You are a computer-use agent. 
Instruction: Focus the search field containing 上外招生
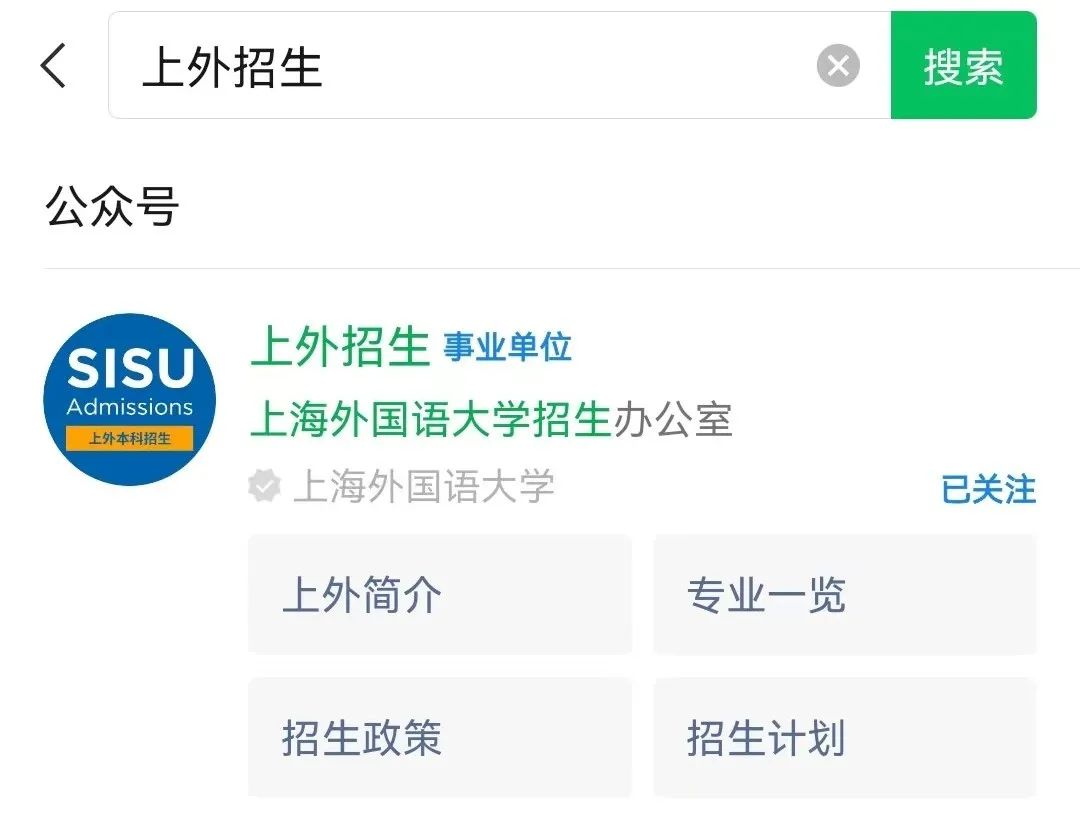(x=470, y=67)
